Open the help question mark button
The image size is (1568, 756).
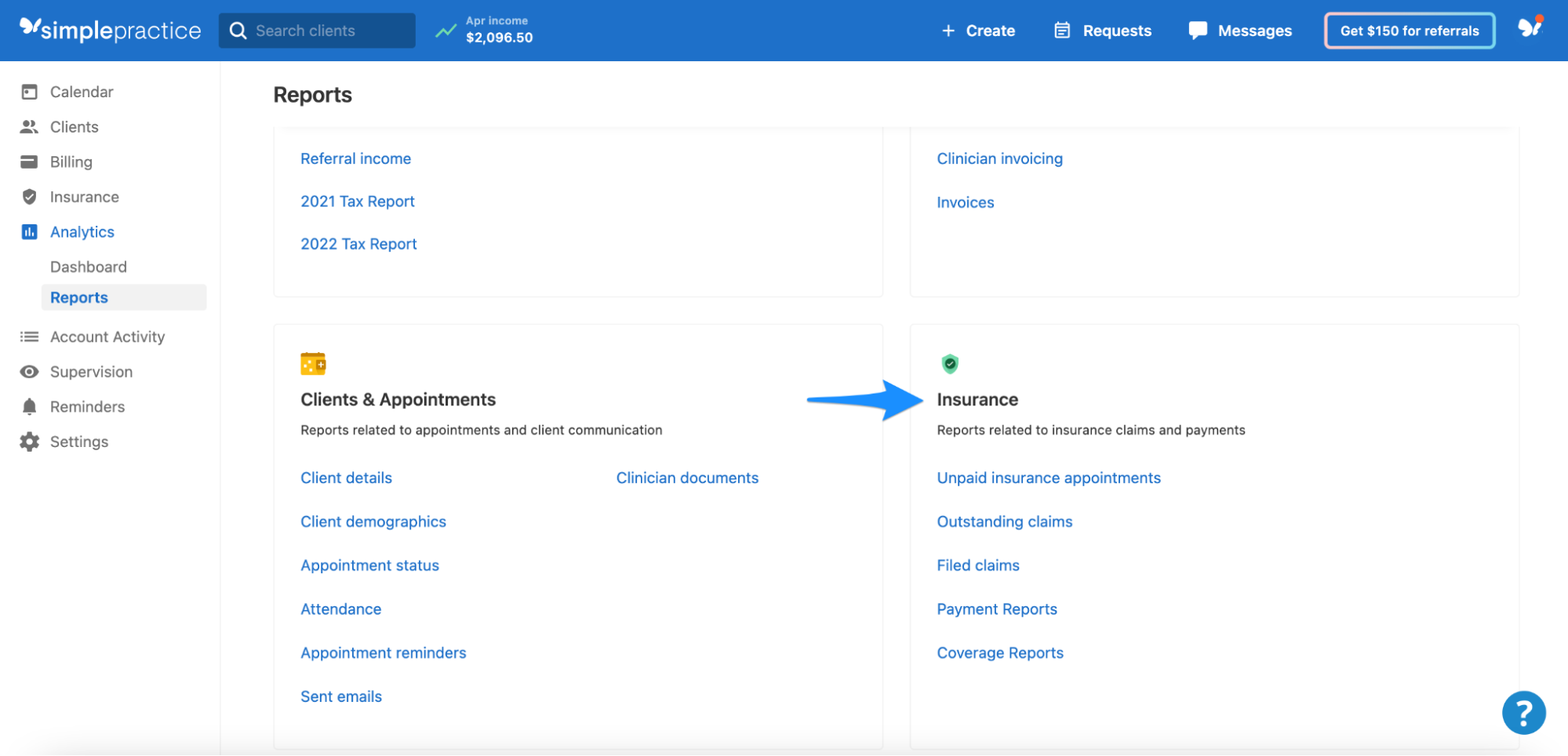click(1523, 712)
